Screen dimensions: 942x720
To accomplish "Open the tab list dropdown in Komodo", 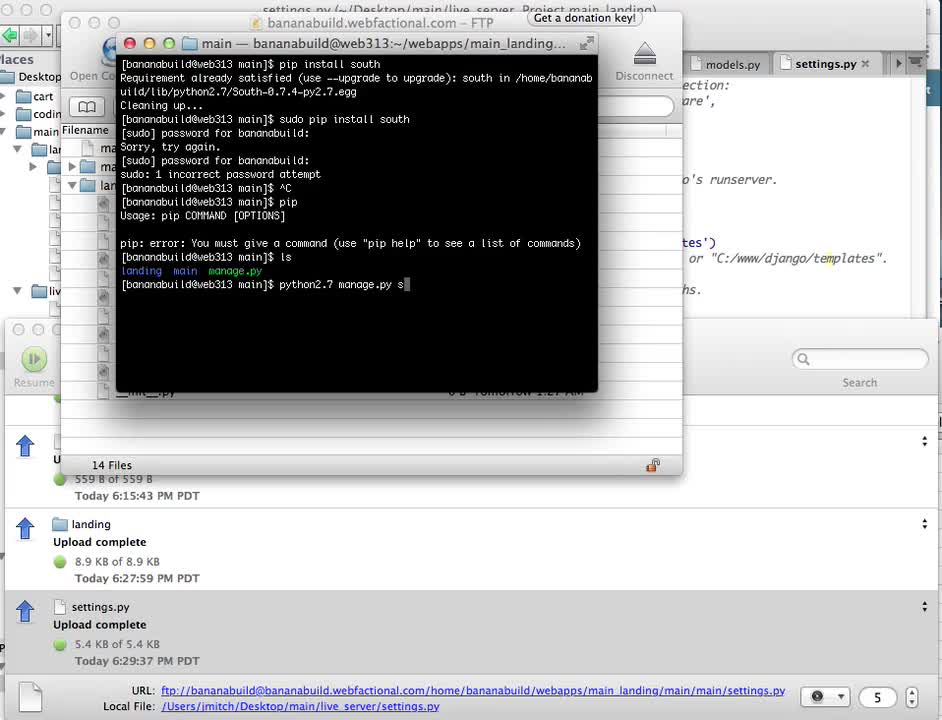I will point(916,63).
